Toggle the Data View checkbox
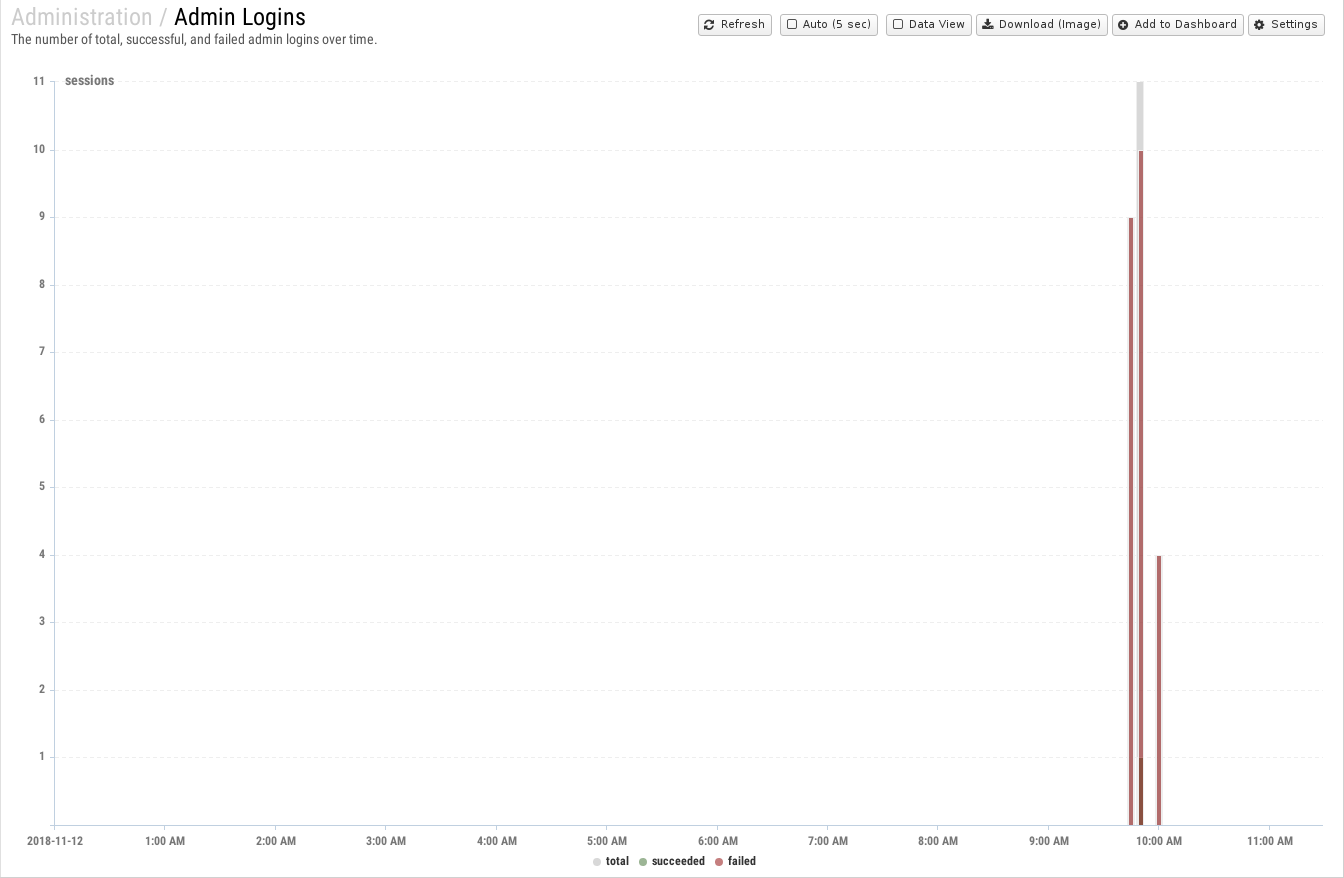1344x878 pixels. [898, 24]
